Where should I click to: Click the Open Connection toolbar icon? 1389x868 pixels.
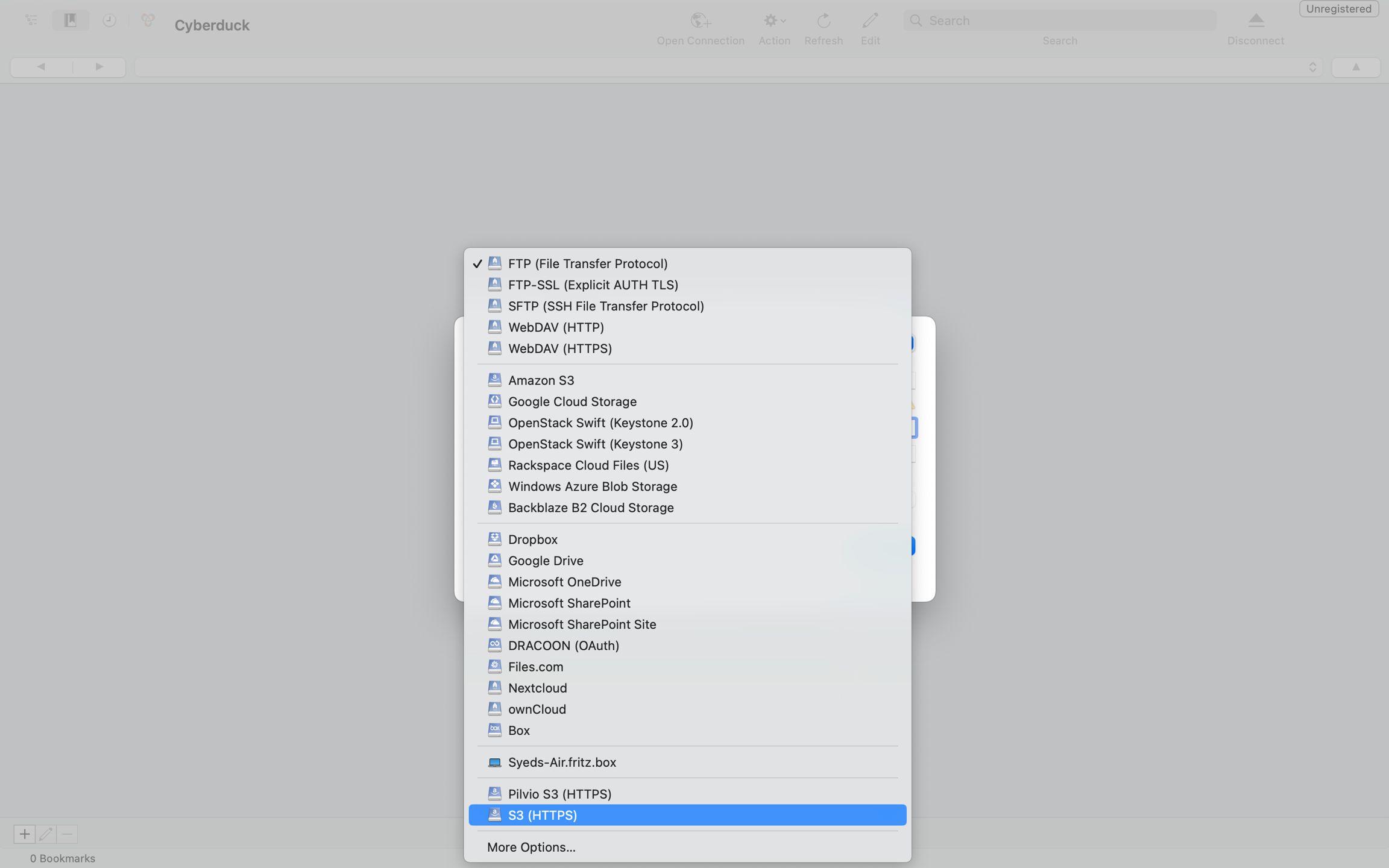[701, 21]
